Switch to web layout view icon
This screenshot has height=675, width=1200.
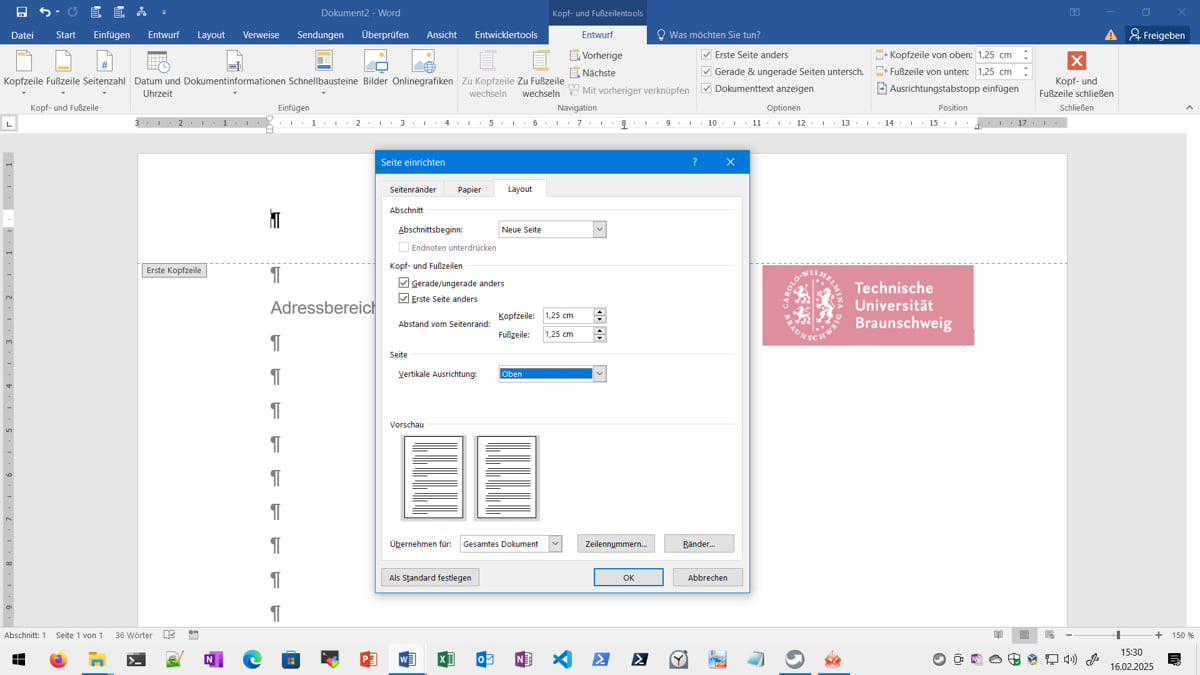pos(1049,635)
